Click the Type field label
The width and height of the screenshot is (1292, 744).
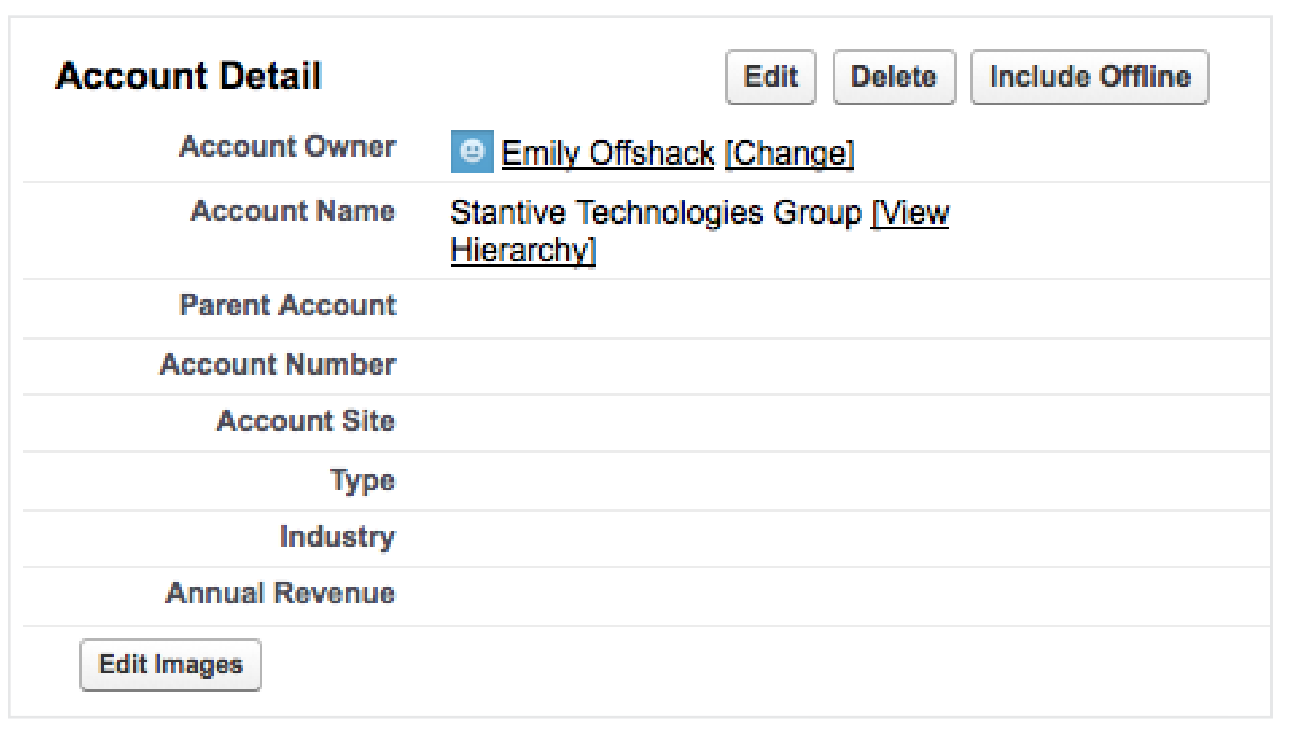tap(362, 481)
